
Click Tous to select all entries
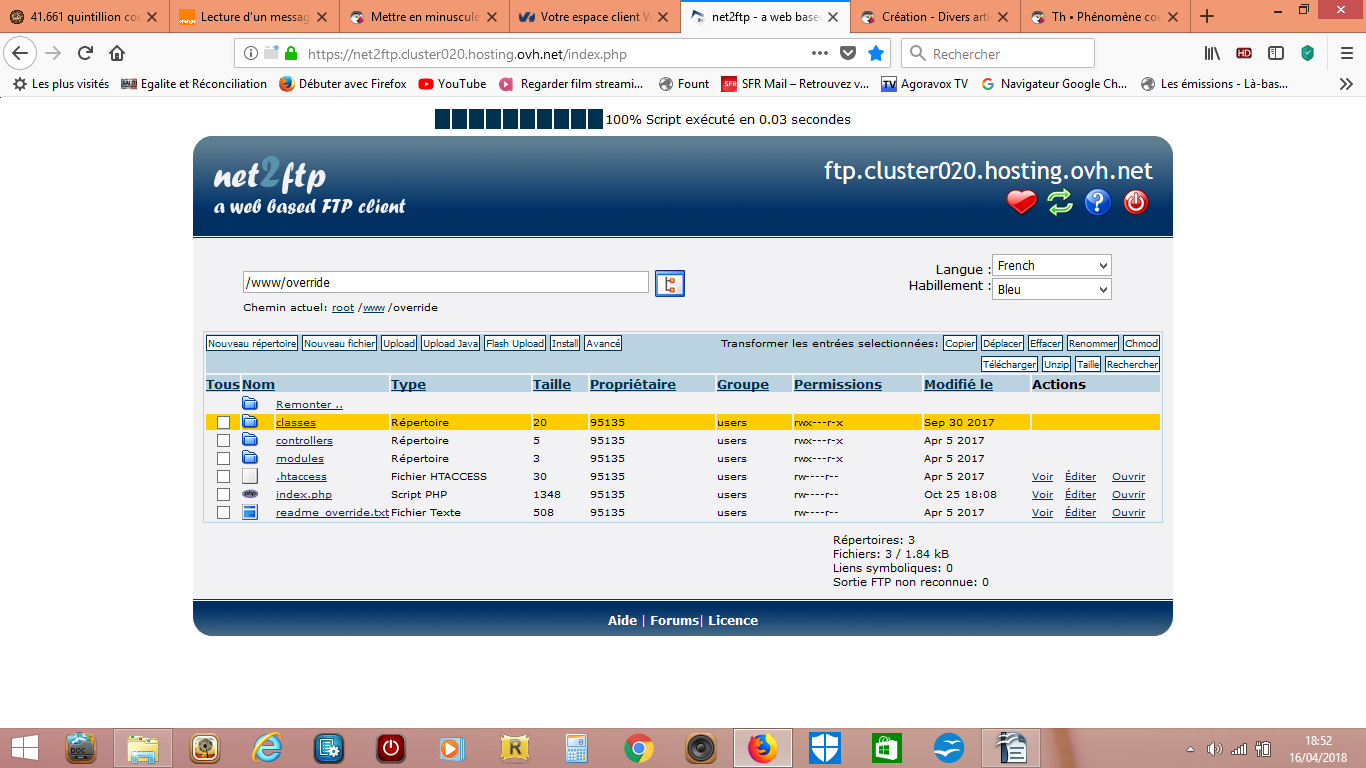tap(223, 384)
